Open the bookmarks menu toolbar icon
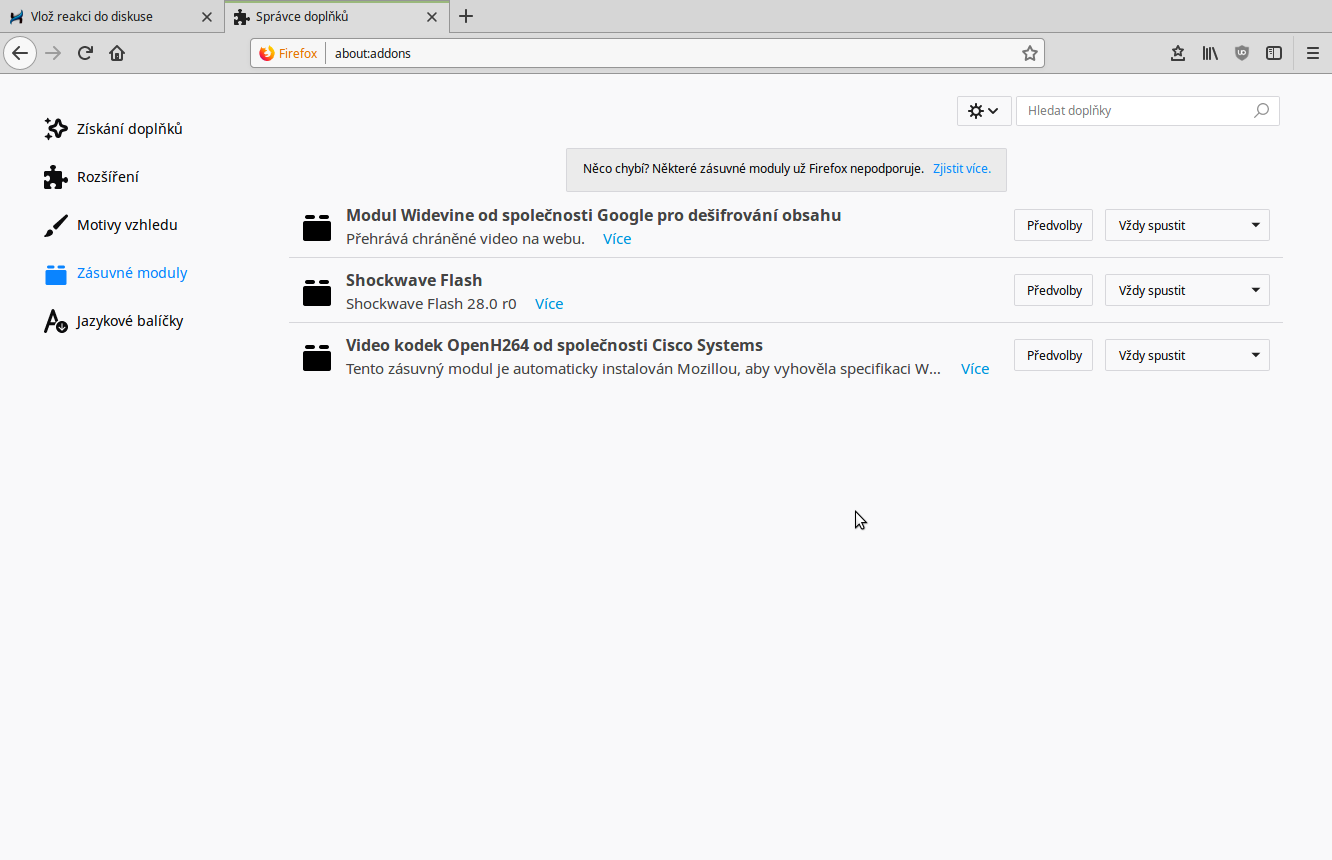The height and width of the screenshot is (860, 1332). coord(1178,53)
